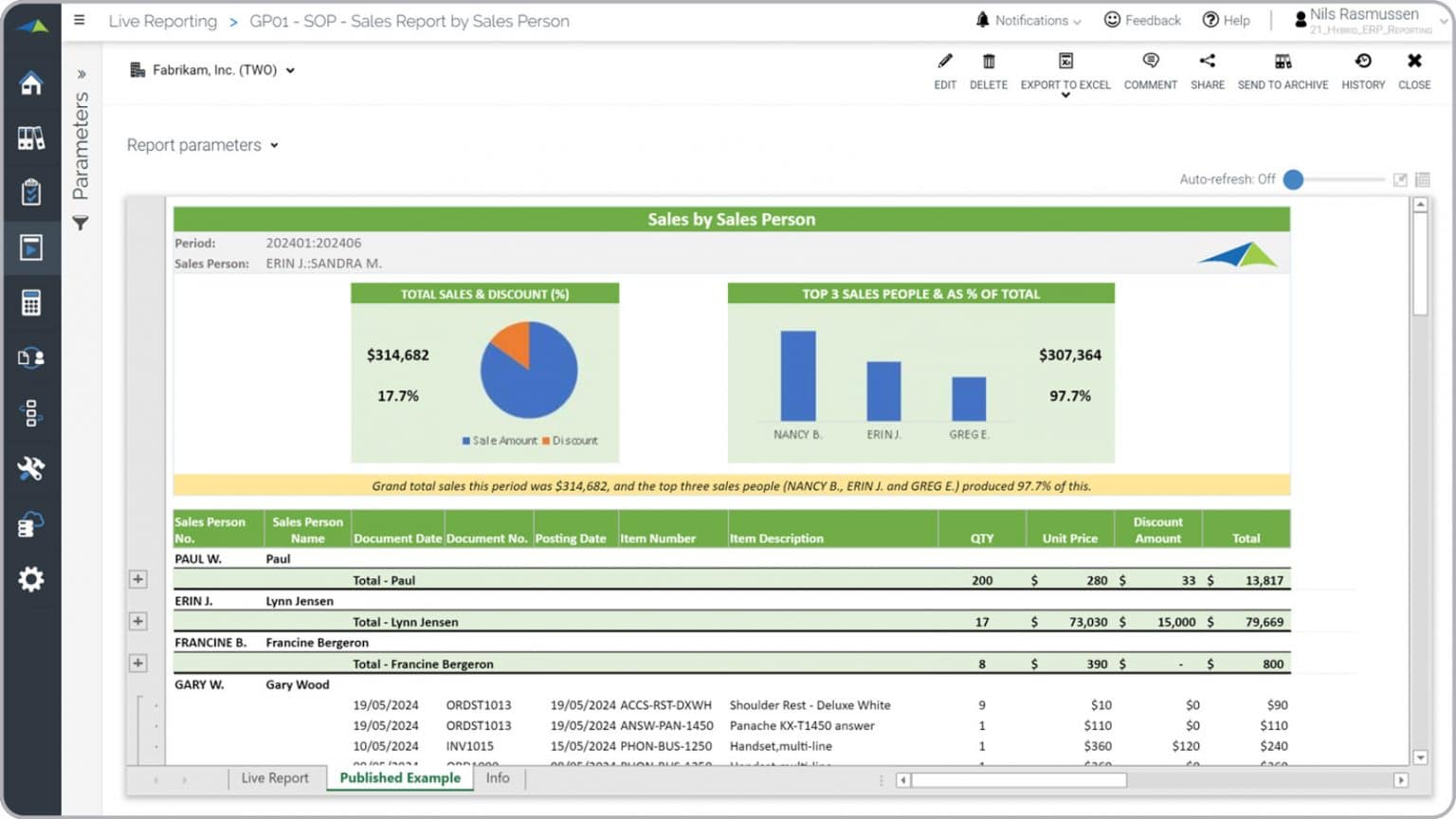Select the tools/wrench icon in sidebar

pos(31,469)
